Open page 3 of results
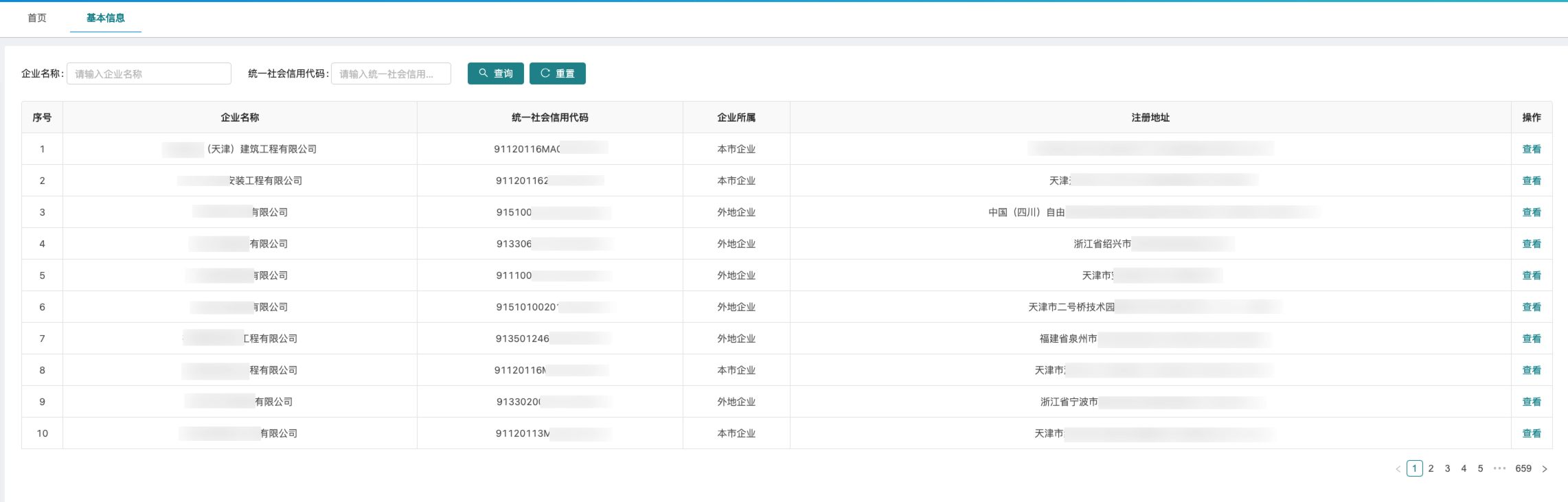 [x=1447, y=468]
